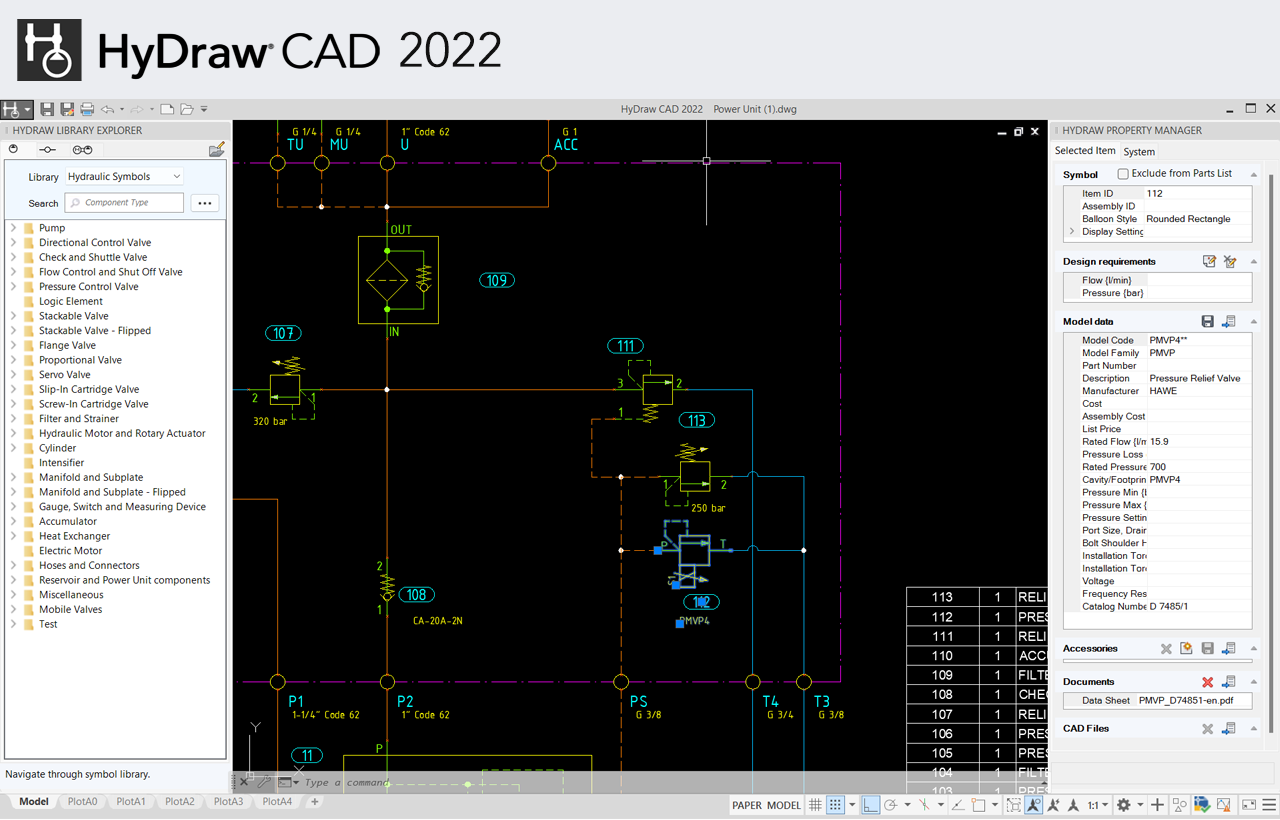Click the red delete Documents icon
This screenshot has height=820, width=1280.
point(1208,682)
